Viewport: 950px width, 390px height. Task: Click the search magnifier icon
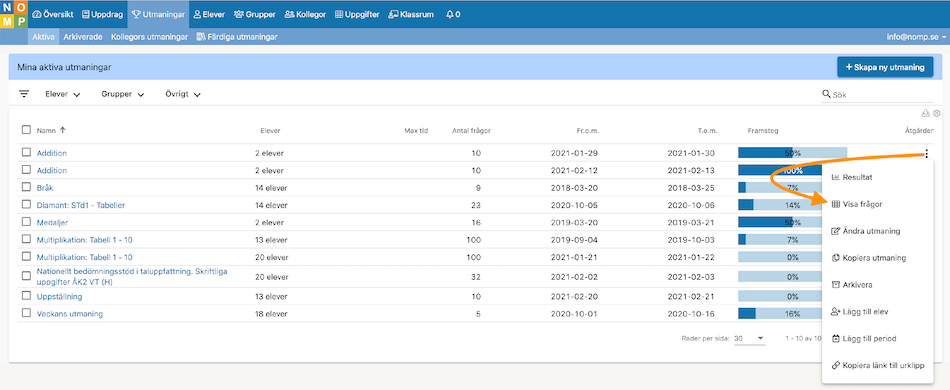(x=826, y=94)
